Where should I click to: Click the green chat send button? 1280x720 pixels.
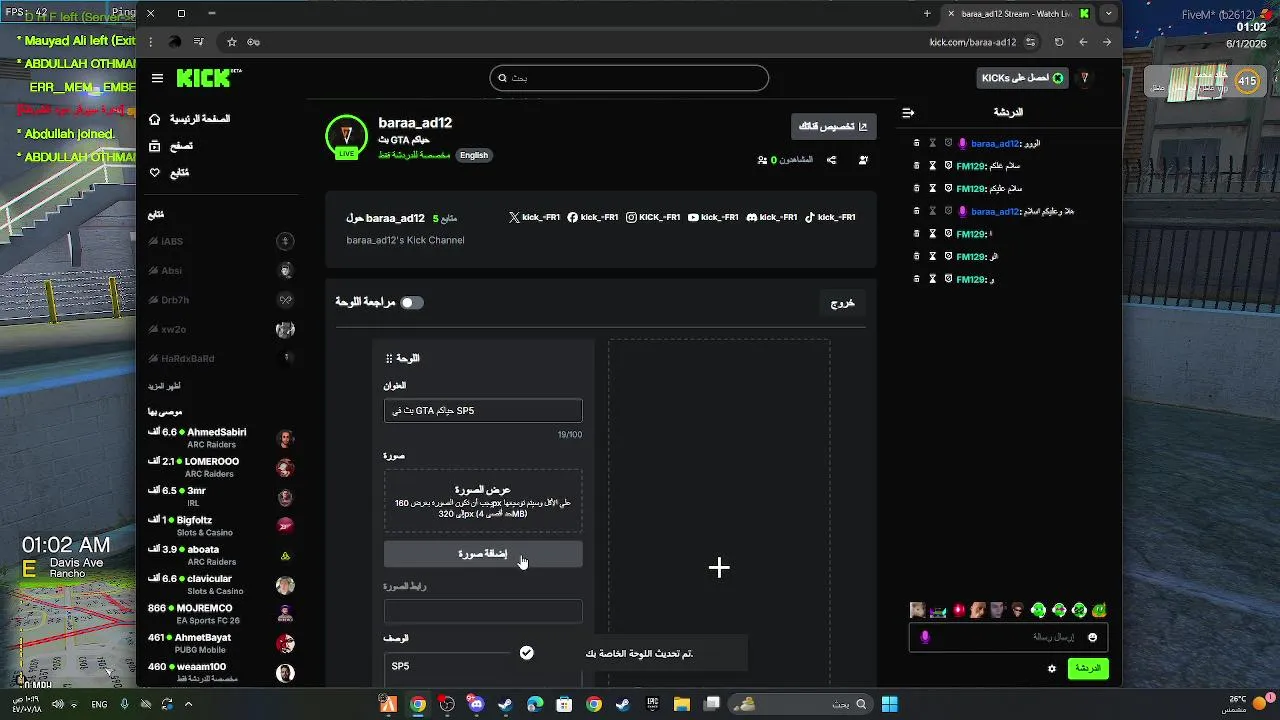[x=1087, y=669]
